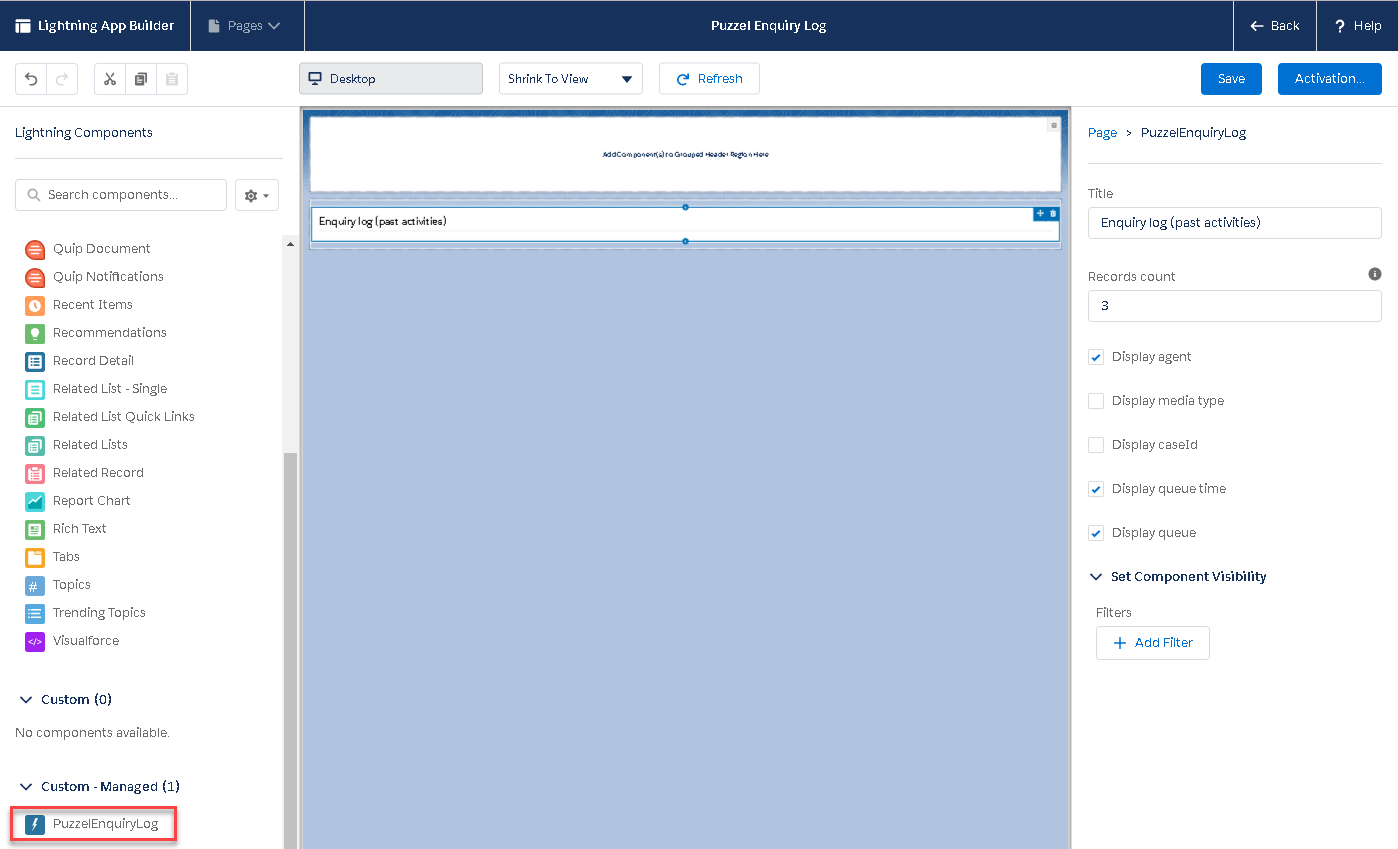Click the Add Filter button
The image size is (1398, 849).
coord(1152,643)
